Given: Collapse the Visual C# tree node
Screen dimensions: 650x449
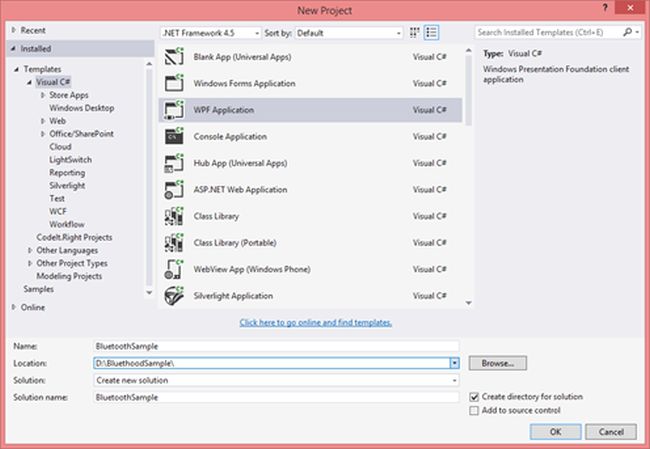Looking at the screenshot, I should [x=29, y=82].
